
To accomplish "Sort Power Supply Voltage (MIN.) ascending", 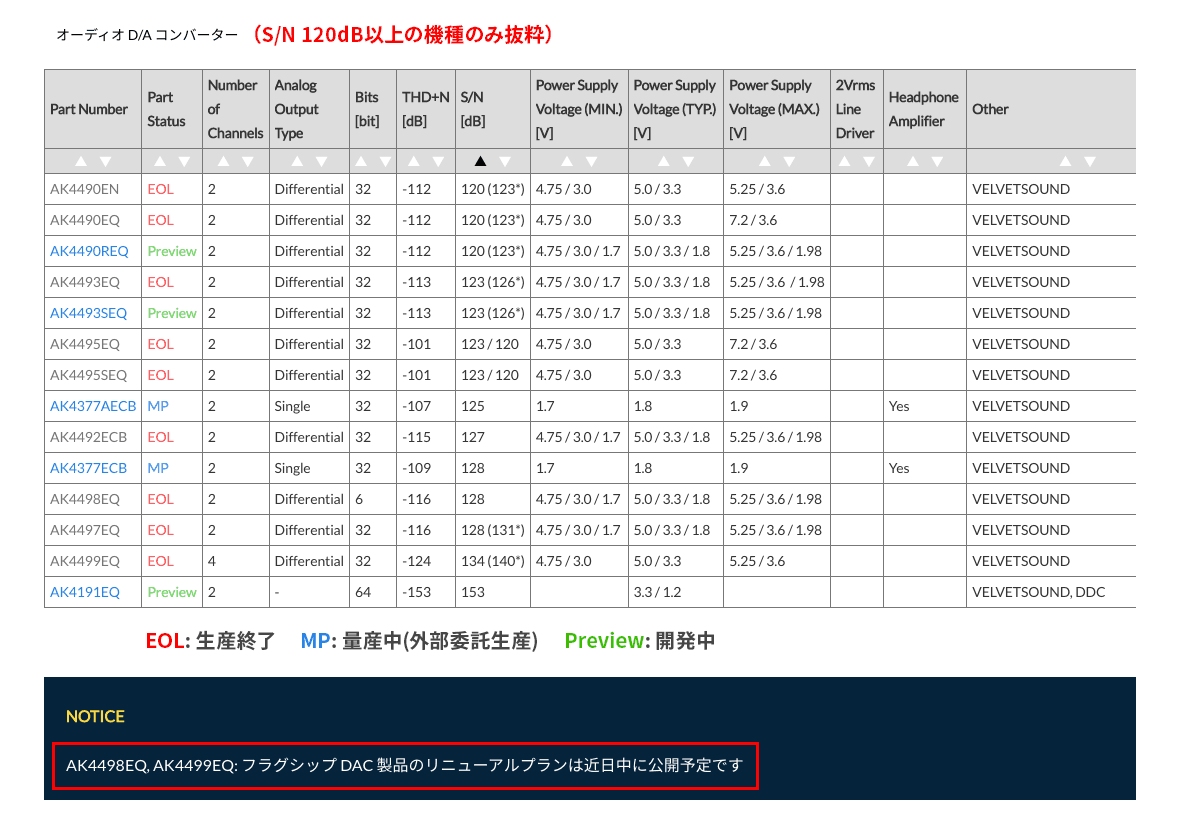I will [x=567, y=161].
